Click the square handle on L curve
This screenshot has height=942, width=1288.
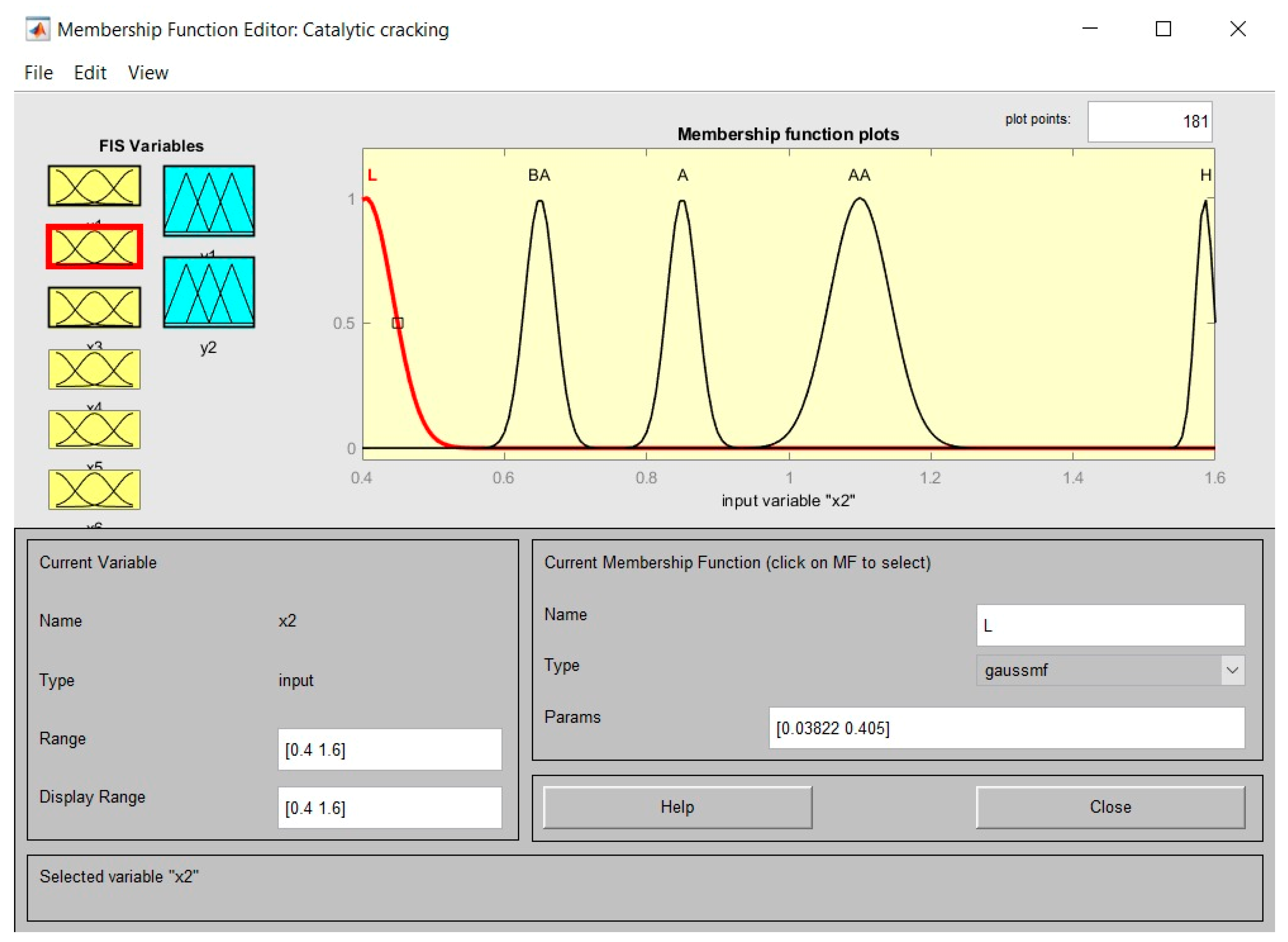point(397,323)
